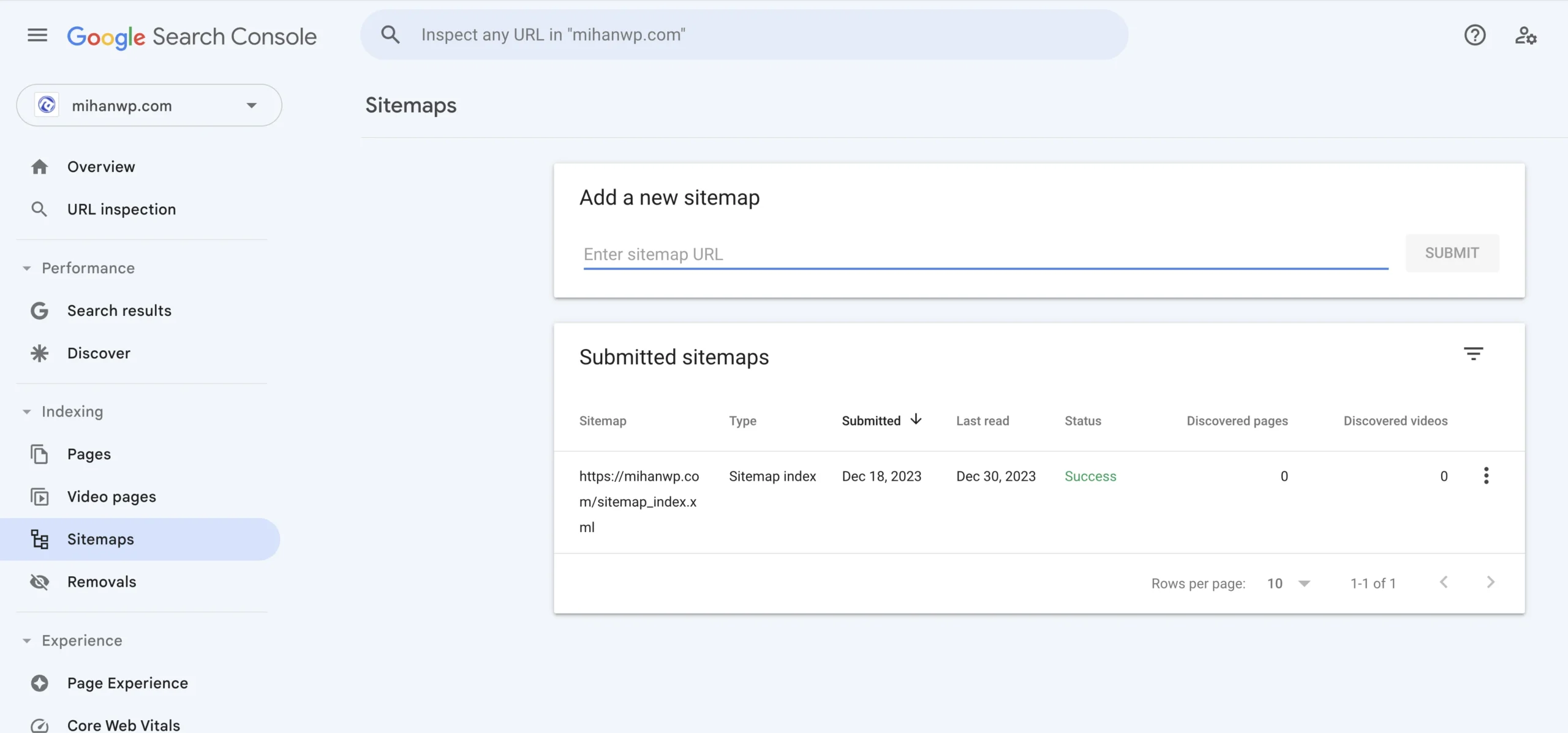Open the mihanwp.com property selector dropdown
Screen dimensions: 1568x733
coord(149,105)
